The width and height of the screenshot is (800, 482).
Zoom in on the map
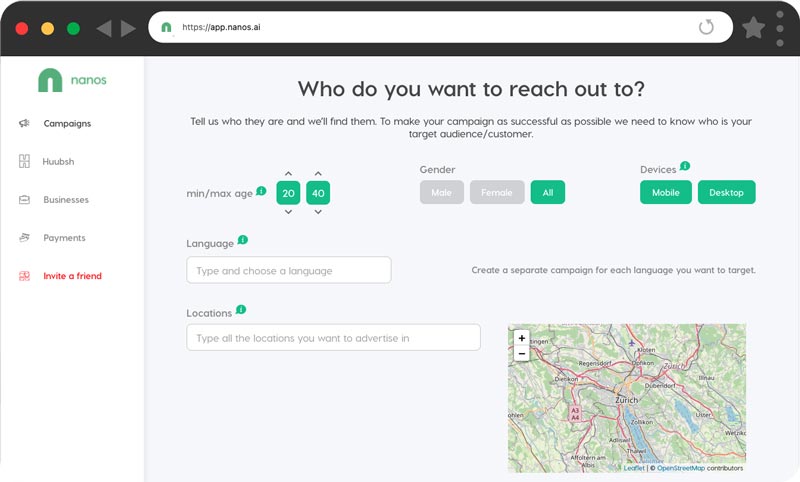point(521,338)
